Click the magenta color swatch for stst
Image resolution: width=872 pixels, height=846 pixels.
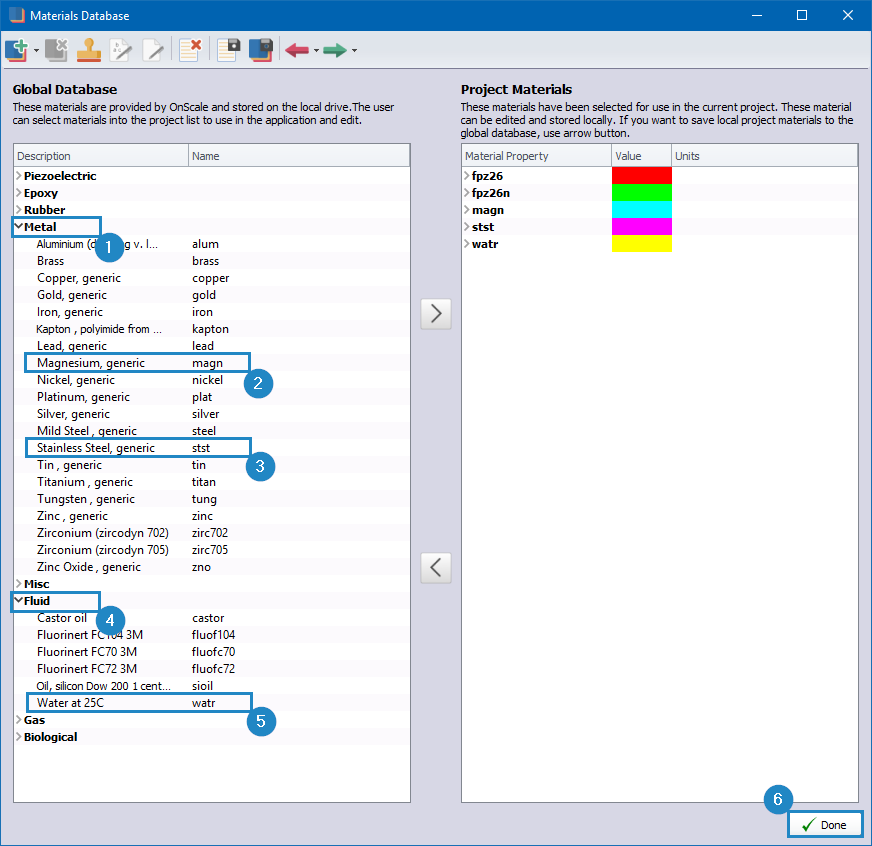642,227
